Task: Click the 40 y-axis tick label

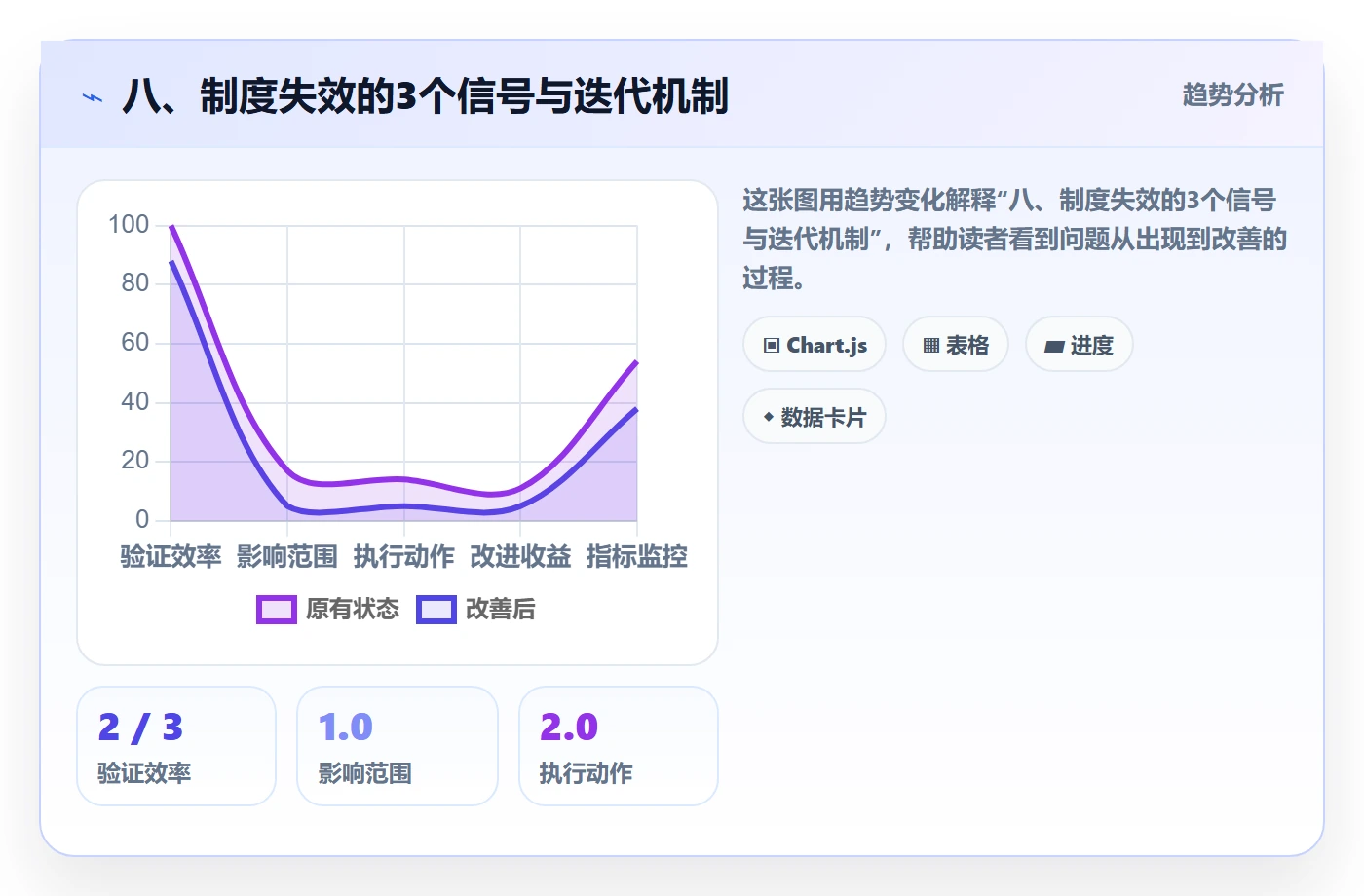Action: tap(135, 401)
